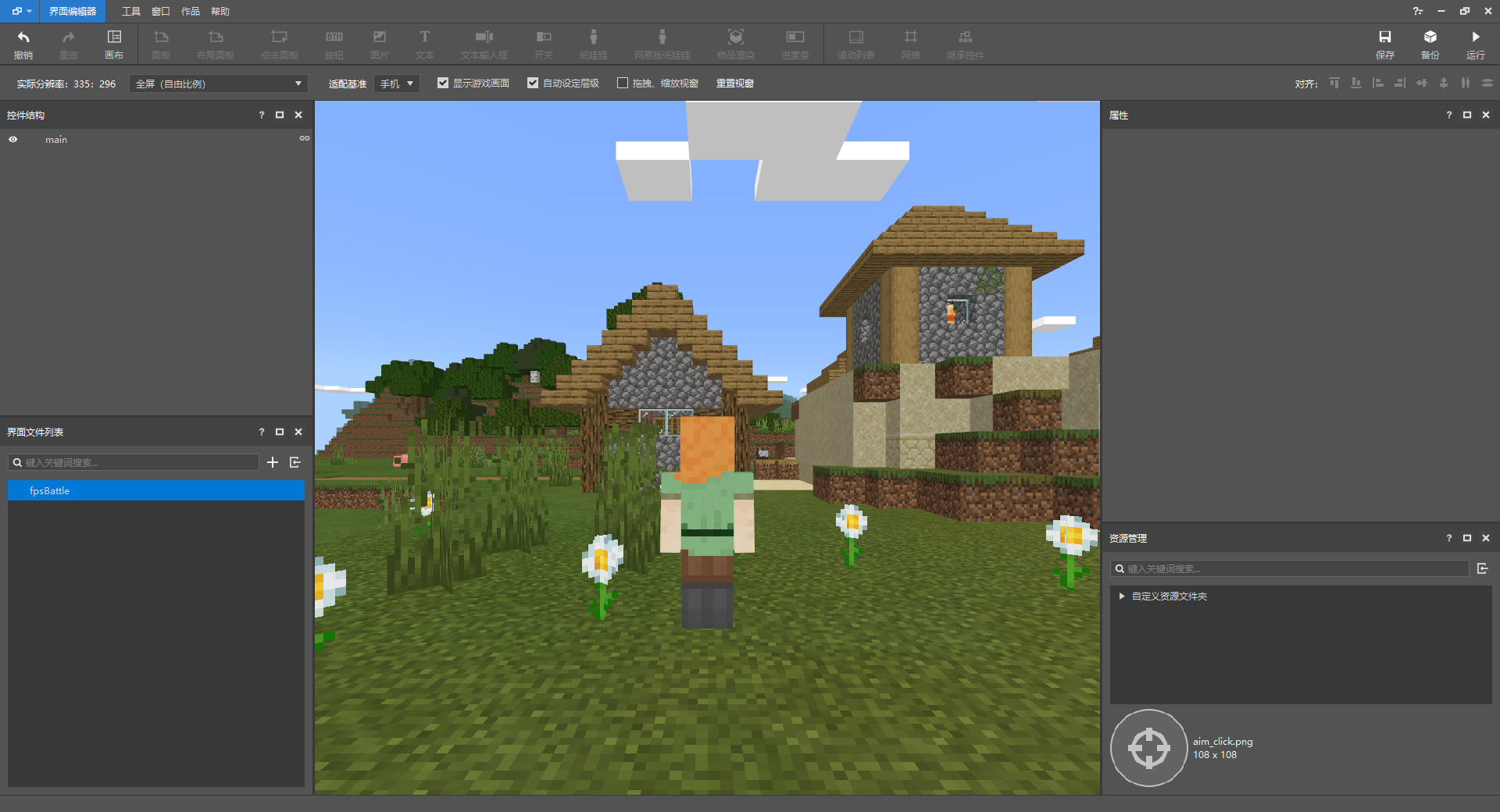
Task: Add a Switch (开关) control
Action: (x=544, y=45)
